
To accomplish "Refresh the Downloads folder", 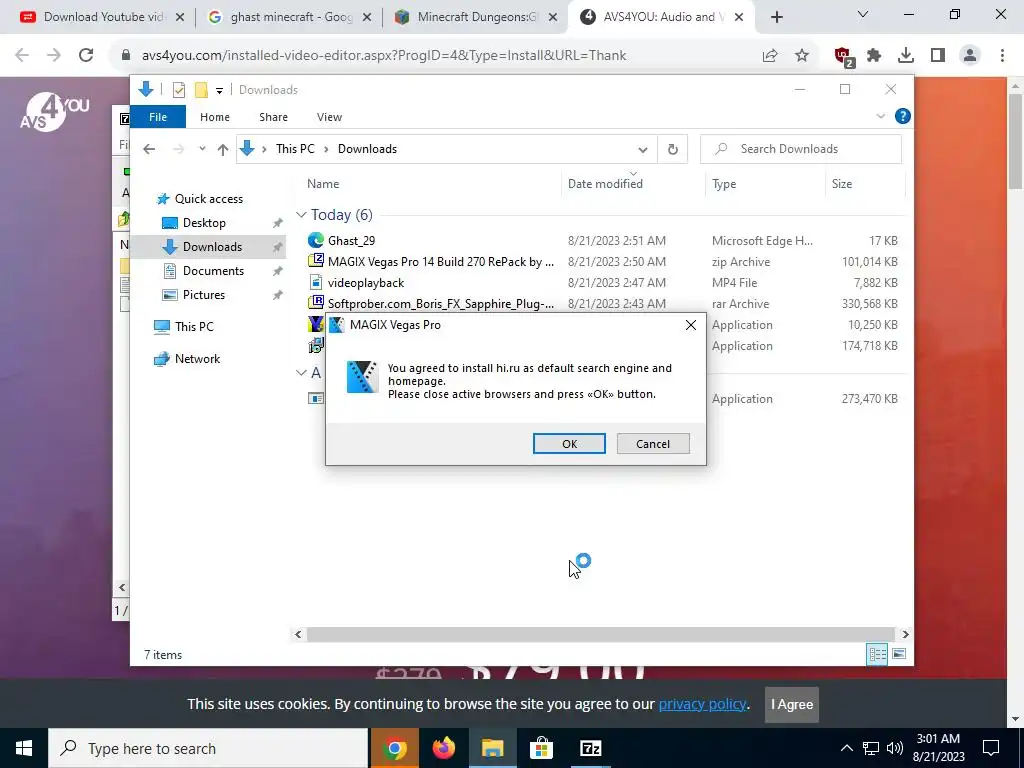I will 673,150.
